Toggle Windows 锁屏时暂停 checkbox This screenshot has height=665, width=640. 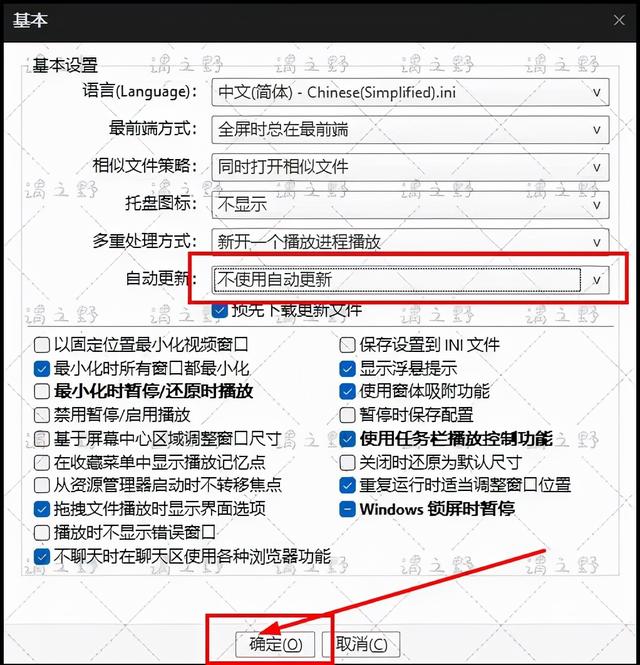coord(347,509)
